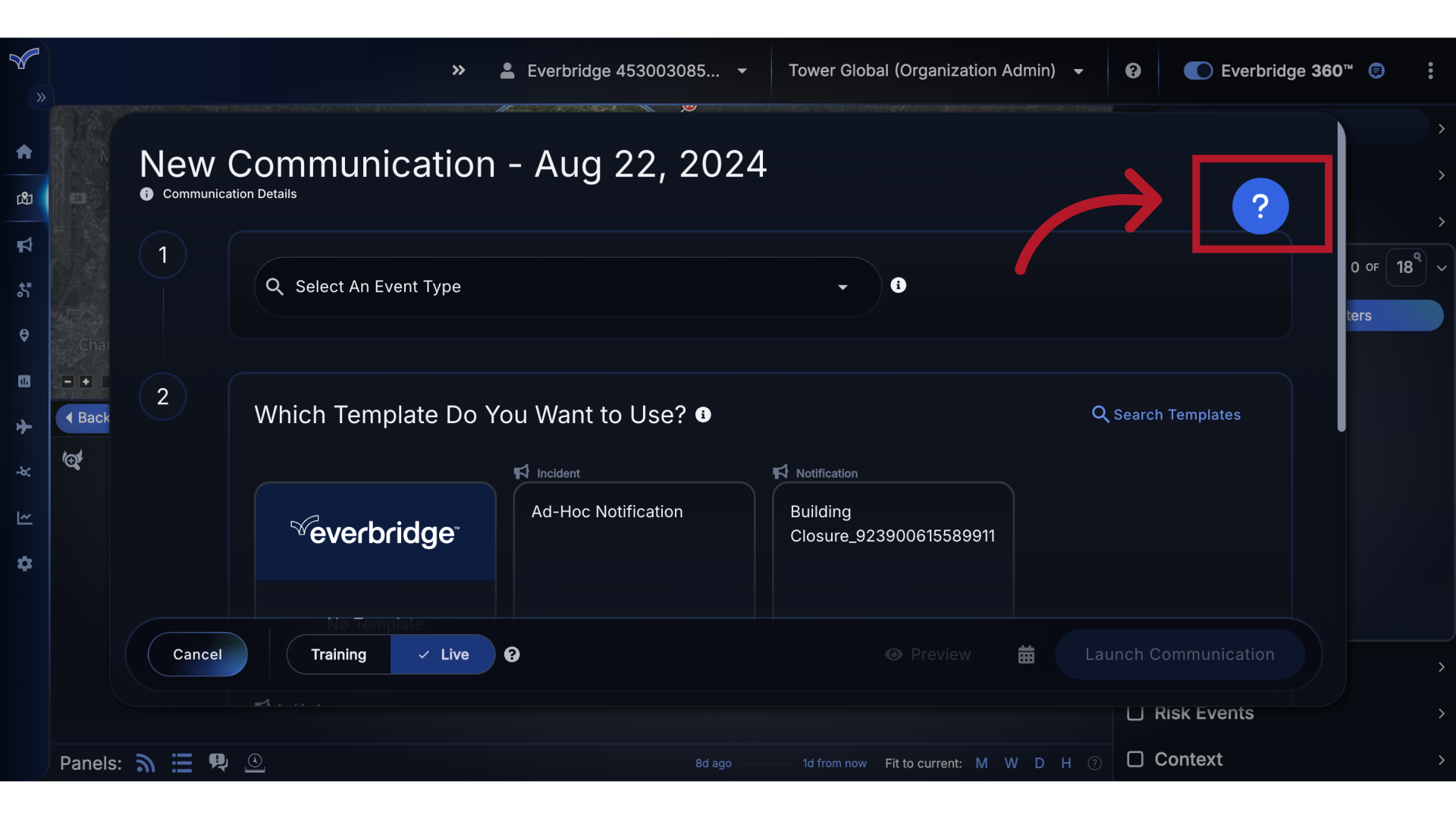Check the Risk Events checkbox
This screenshot has height=819, width=1456.
pyautogui.click(x=1137, y=713)
